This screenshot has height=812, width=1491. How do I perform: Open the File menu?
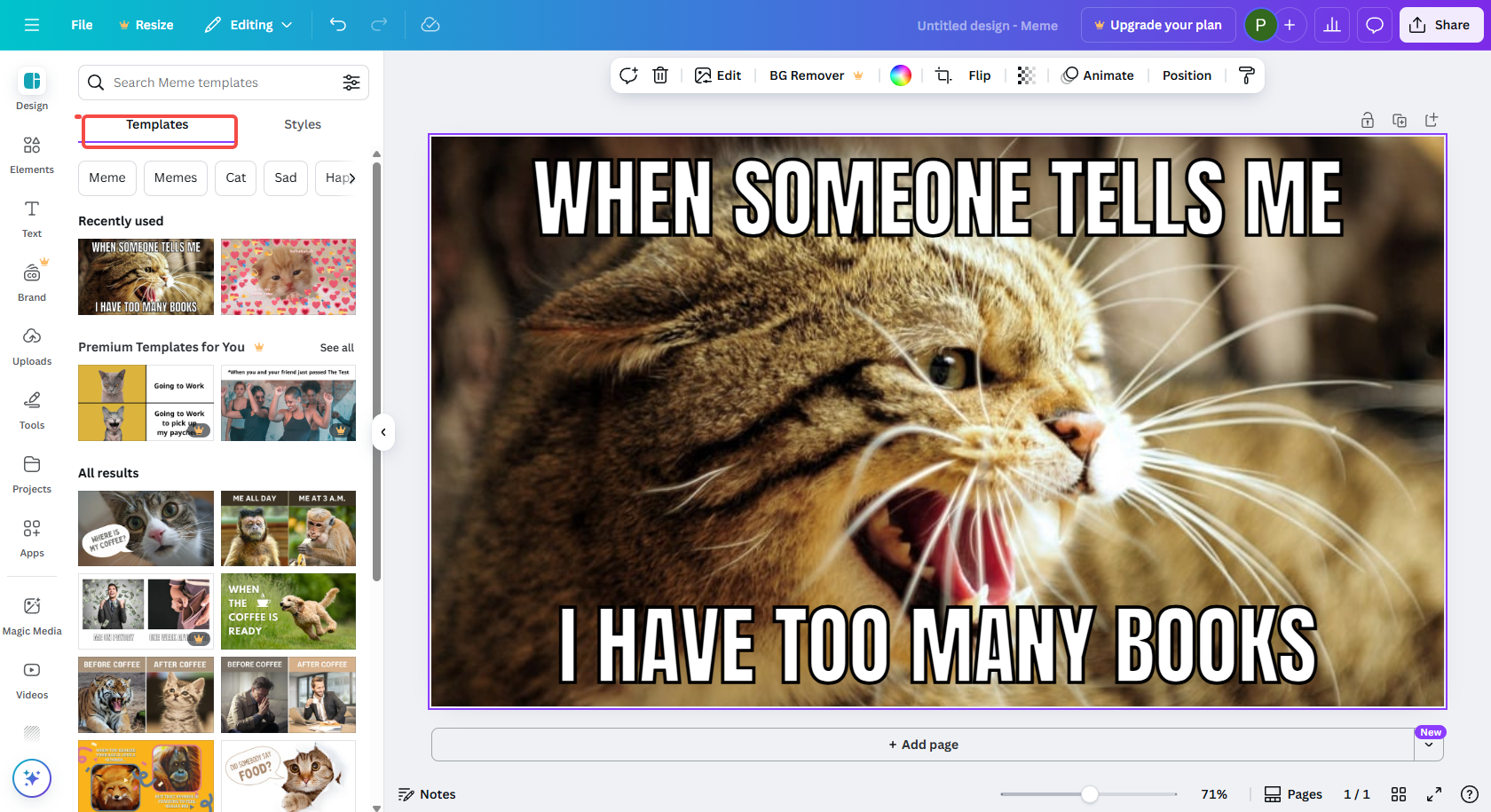(x=82, y=25)
